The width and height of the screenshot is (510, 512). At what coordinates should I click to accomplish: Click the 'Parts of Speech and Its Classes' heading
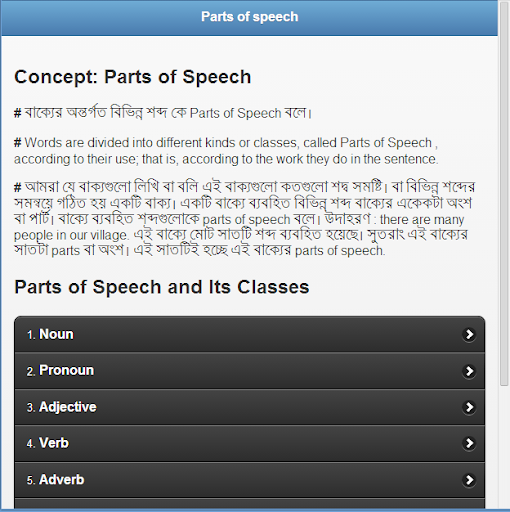point(162,287)
